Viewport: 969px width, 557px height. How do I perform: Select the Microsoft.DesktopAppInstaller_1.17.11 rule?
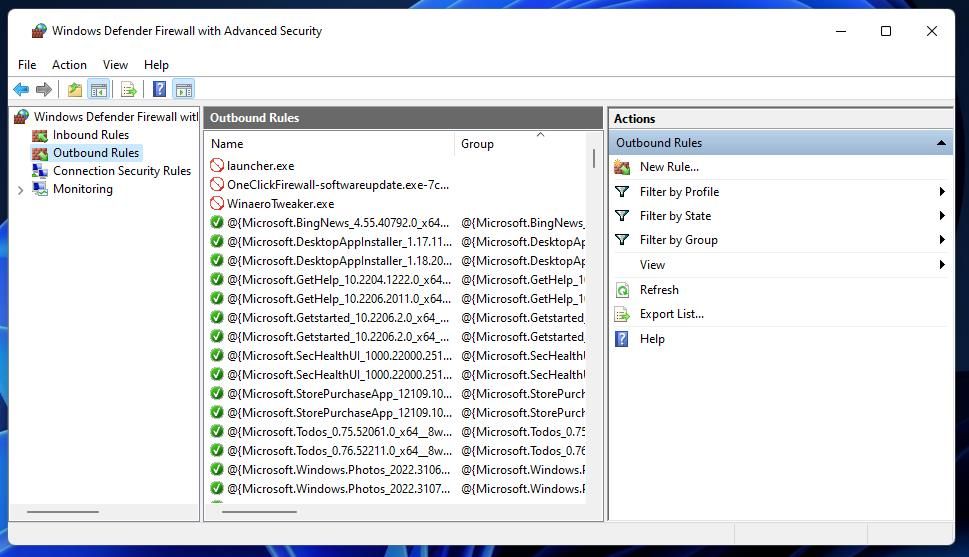(x=339, y=242)
